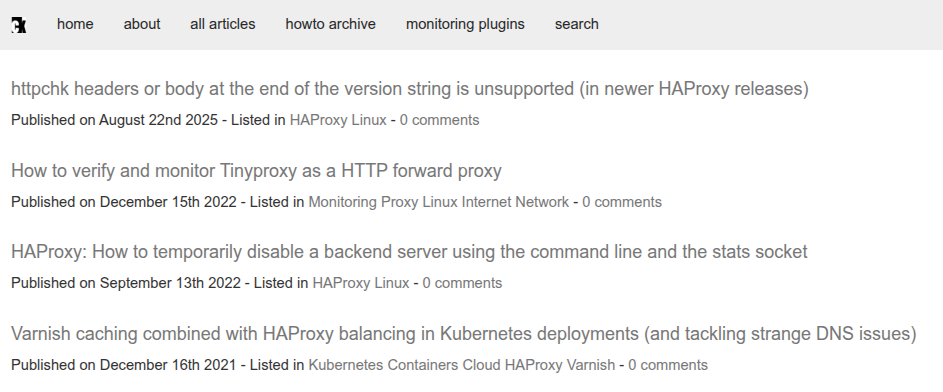Select the Network category link
This screenshot has height=392, width=943.
coord(547,202)
